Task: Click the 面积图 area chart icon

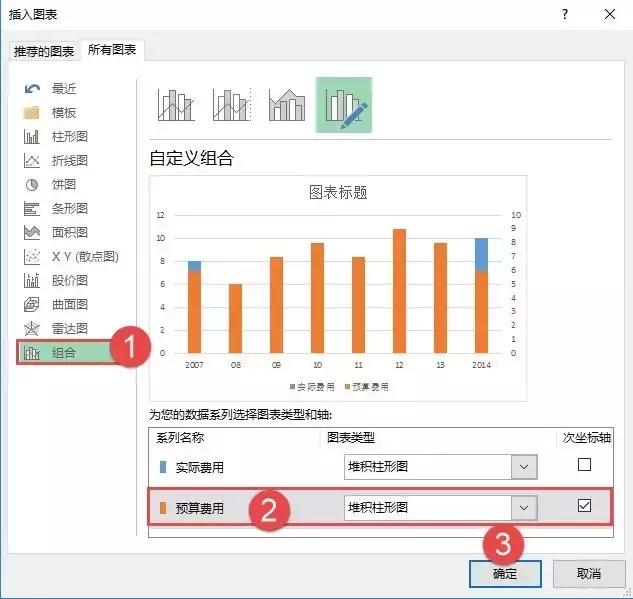Action: 31,232
